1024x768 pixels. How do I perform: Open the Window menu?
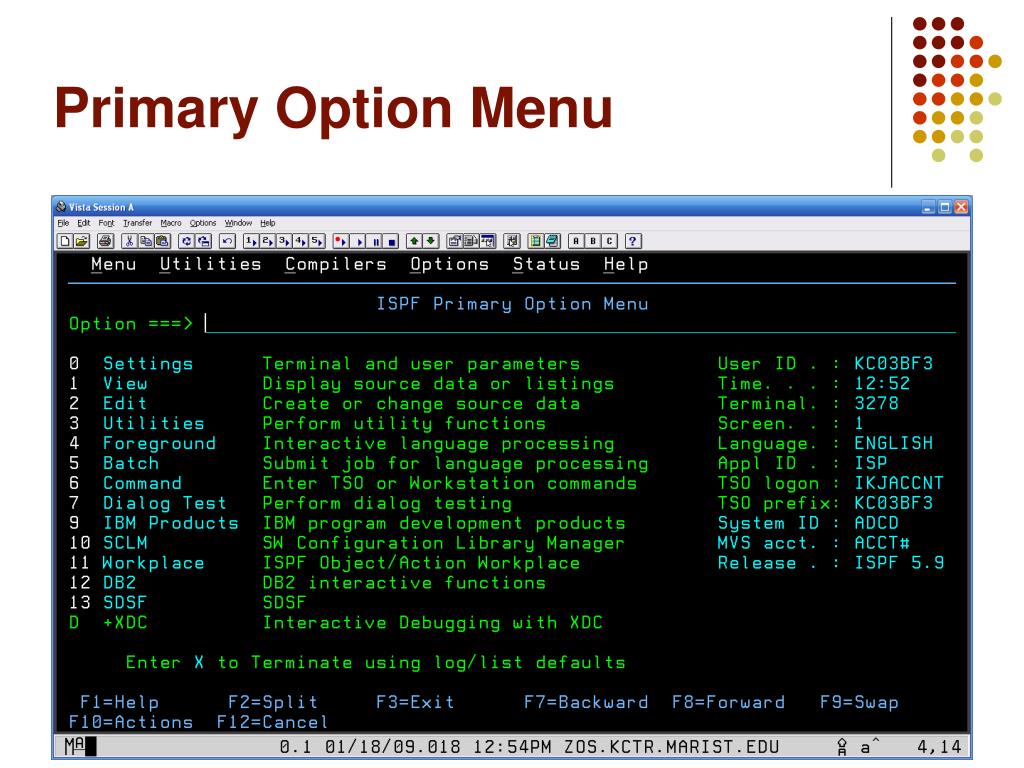pyautogui.click(x=238, y=223)
